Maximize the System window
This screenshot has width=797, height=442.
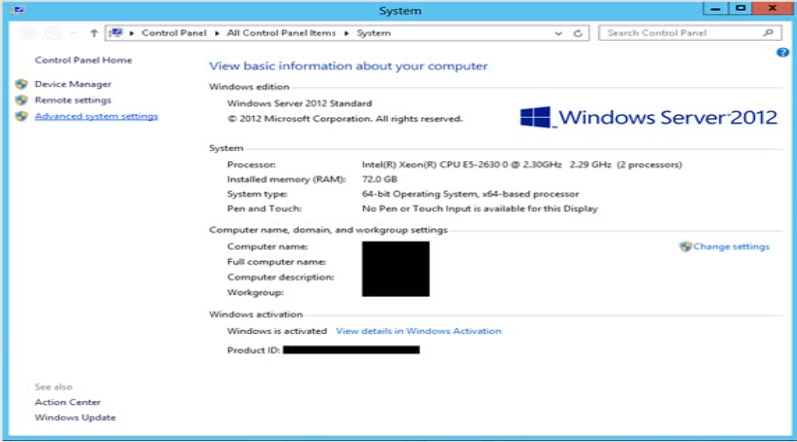pyautogui.click(x=741, y=9)
